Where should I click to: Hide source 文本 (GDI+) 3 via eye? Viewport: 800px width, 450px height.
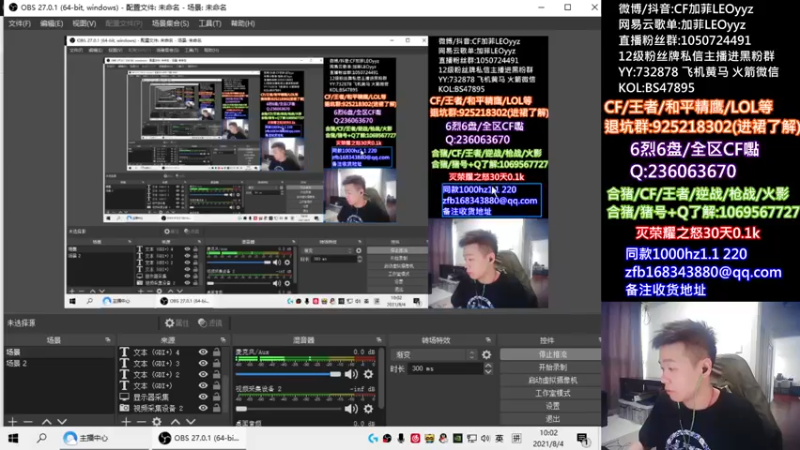pyautogui.click(x=203, y=363)
